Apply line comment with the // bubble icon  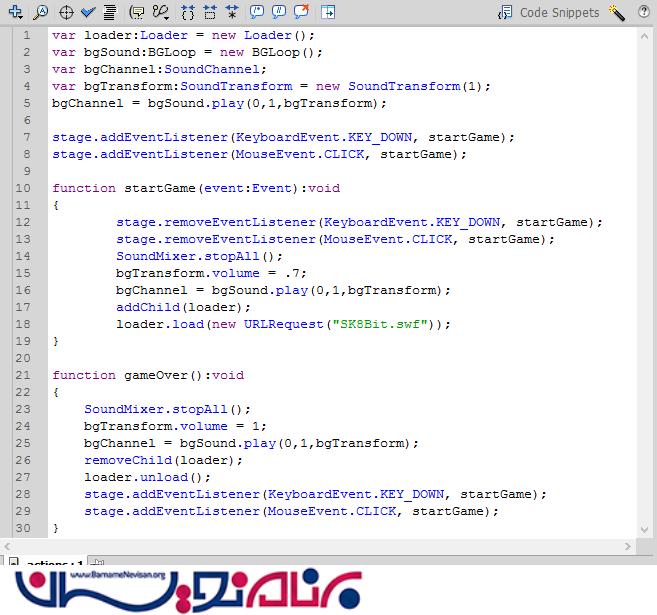(279, 12)
